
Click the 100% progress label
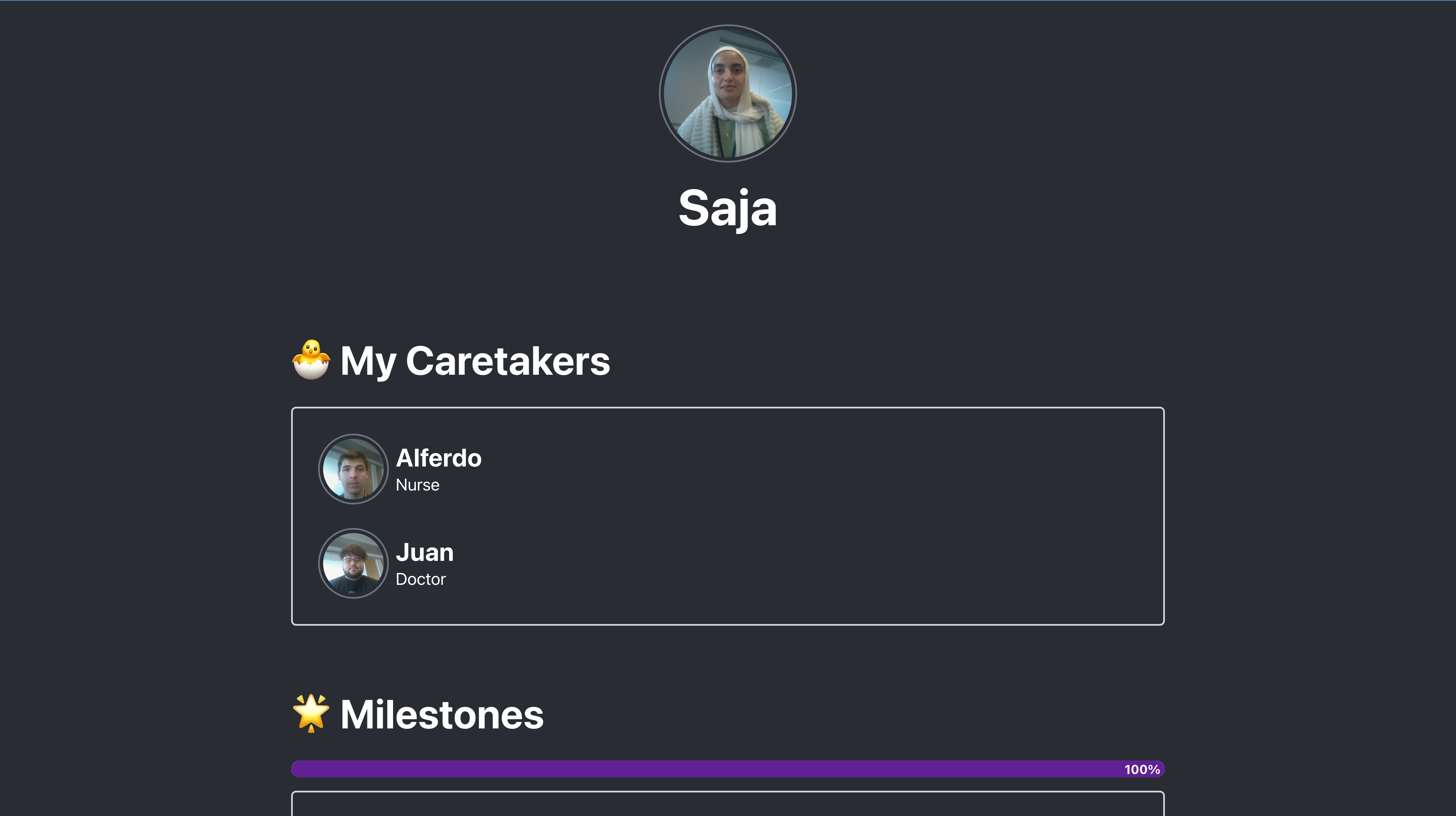(1142, 770)
